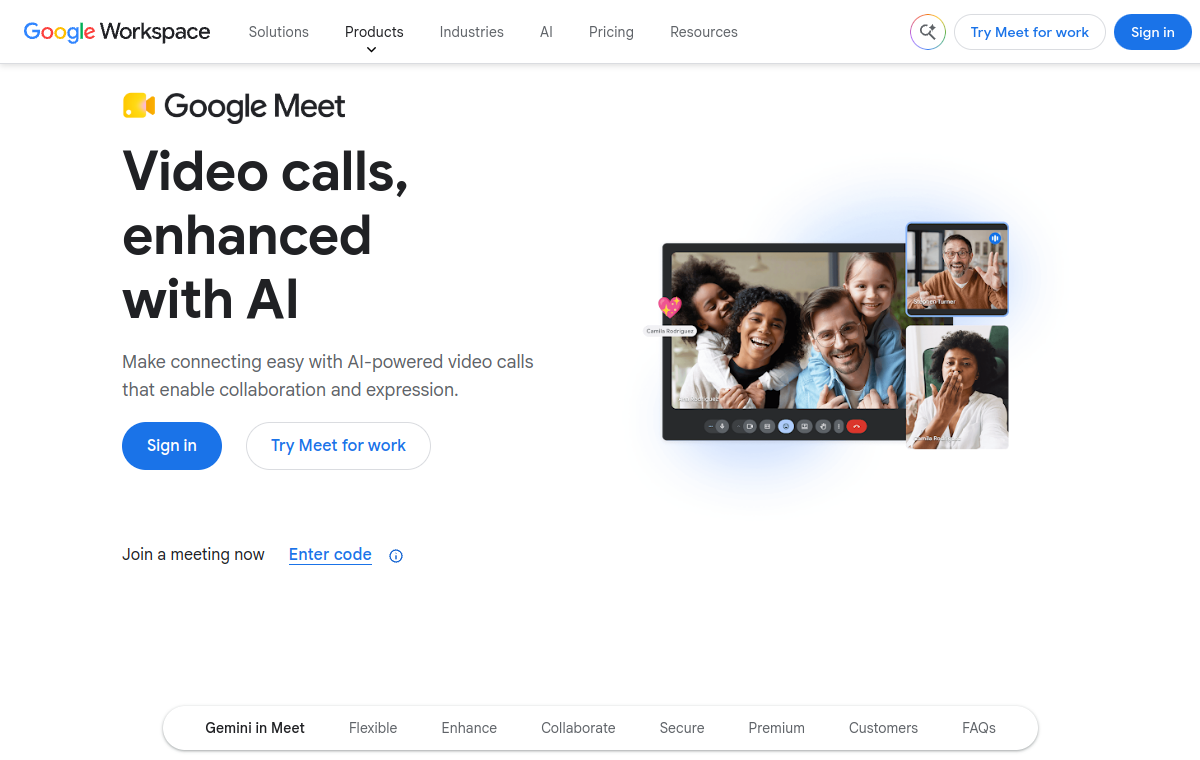Image resolution: width=1200 pixels, height=760 pixels.
Task: Click the Enter code link
Action: click(330, 555)
